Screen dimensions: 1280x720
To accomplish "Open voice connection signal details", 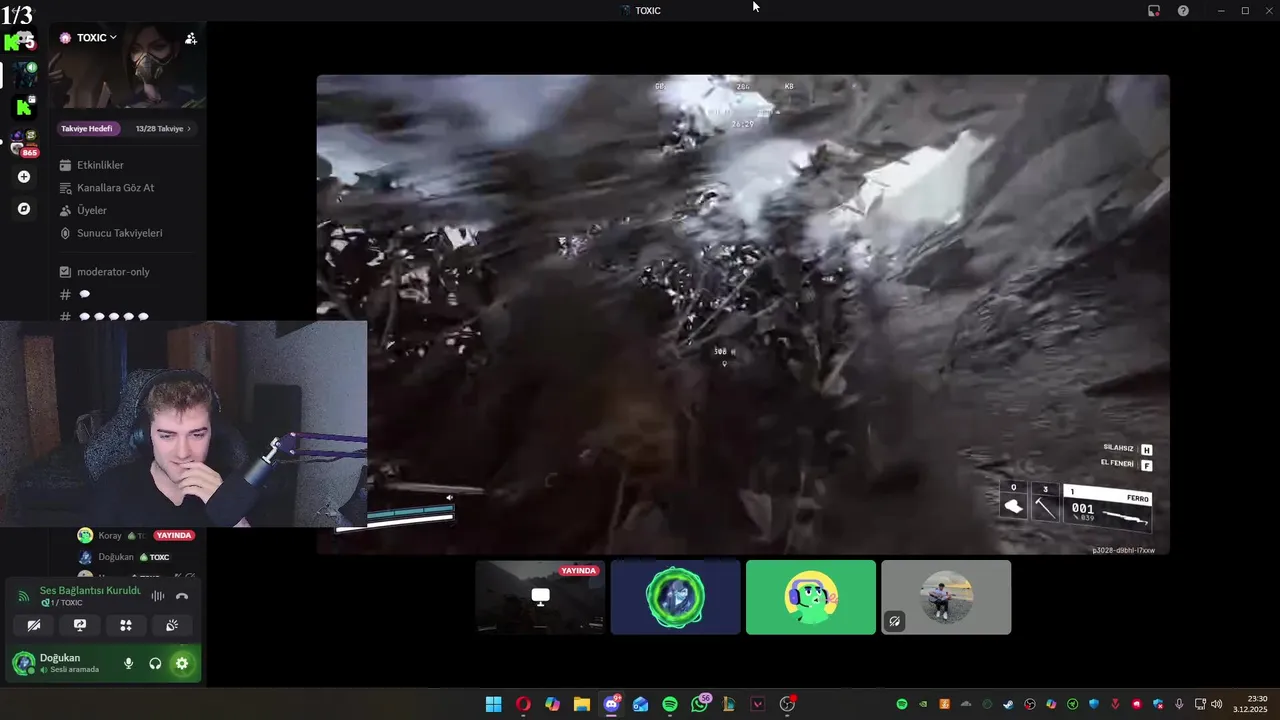I will click(24, 596).
